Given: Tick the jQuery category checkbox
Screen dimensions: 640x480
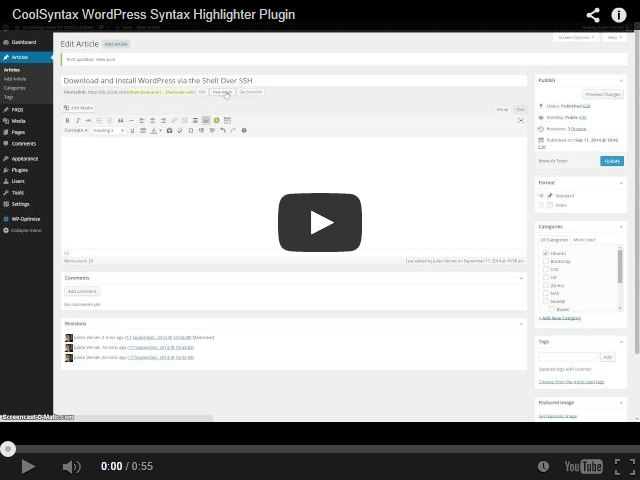Looking at the screenshot, I should [546, 285].
